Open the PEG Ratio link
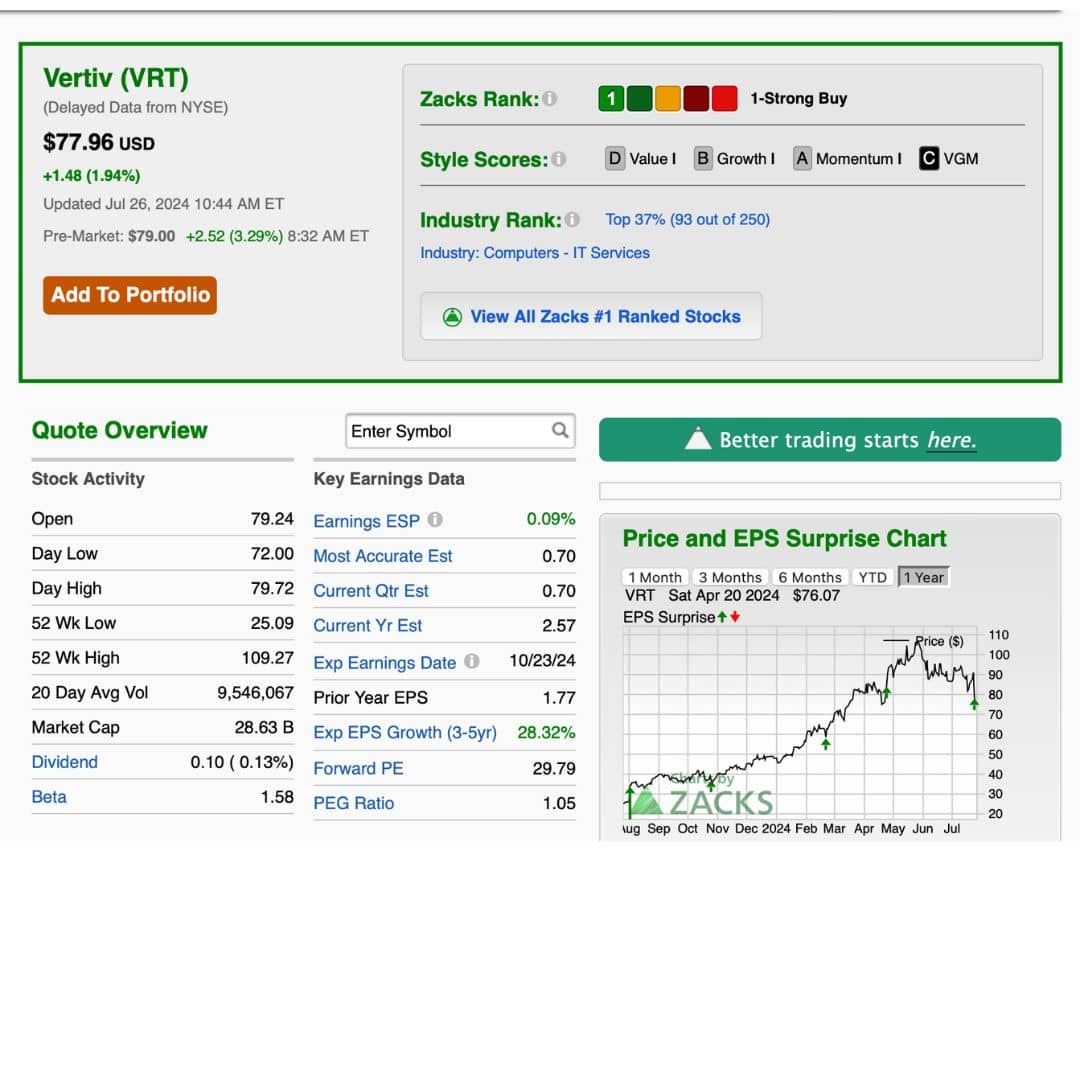 click(353, 803)
